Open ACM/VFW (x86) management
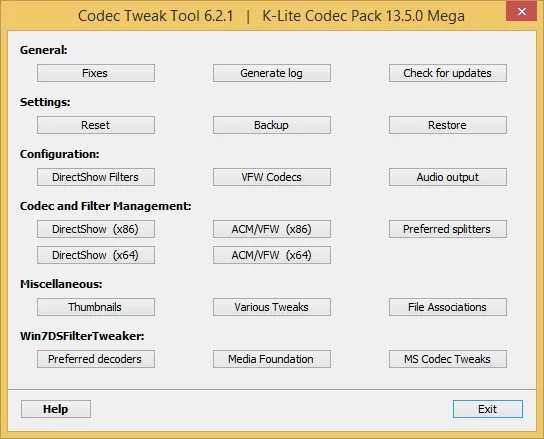Screen dimensions: 544x439 coord(272,229)
